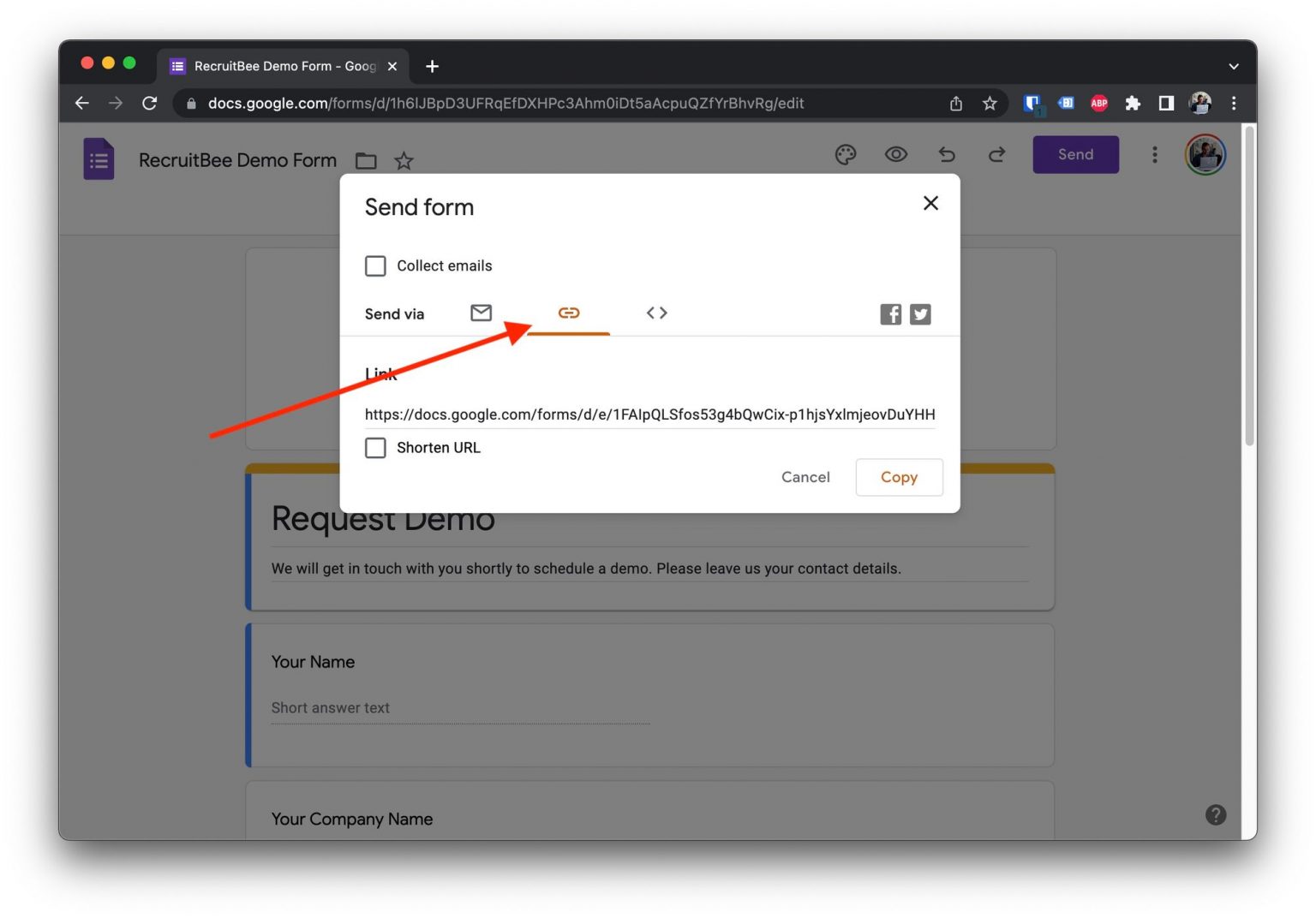Check the Shorten URL option
This screenshot has height=918, width=1316.
[375, 447]
